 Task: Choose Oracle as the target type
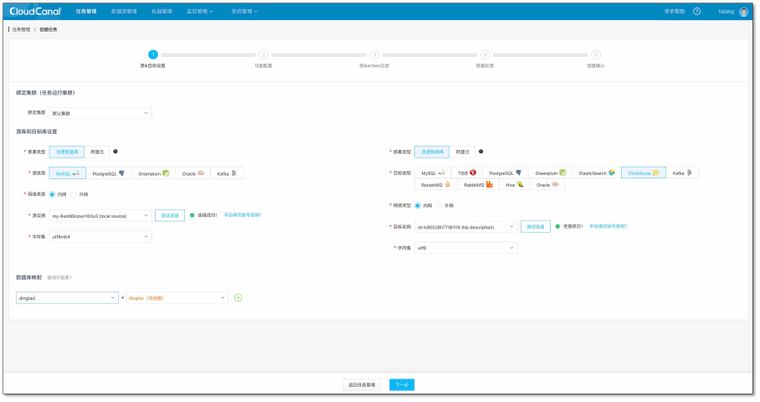pyautogui.click(x=547, y=185)
